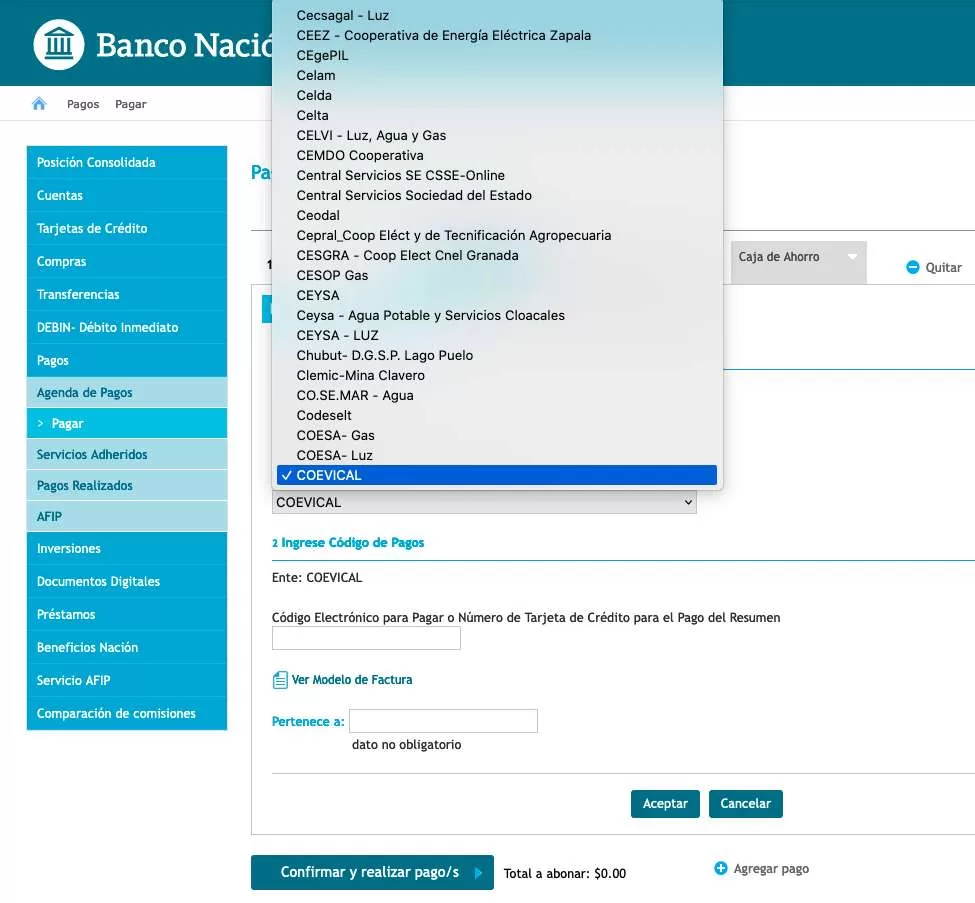Click the checked COEVICAL option

497,475
